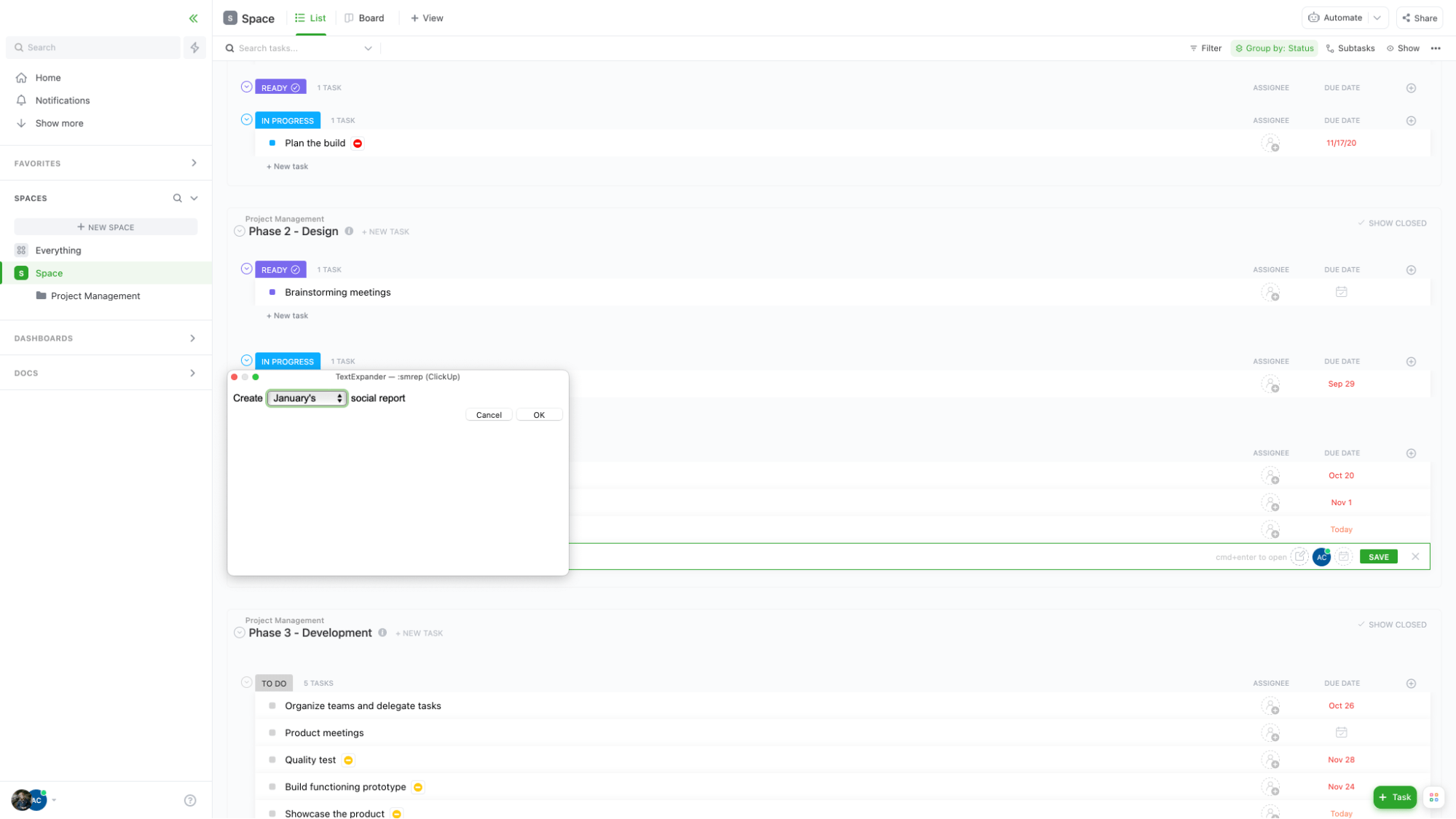
Task: Toggle Show Closed for Phase 2 - Design
Action: coord(1392,223)
